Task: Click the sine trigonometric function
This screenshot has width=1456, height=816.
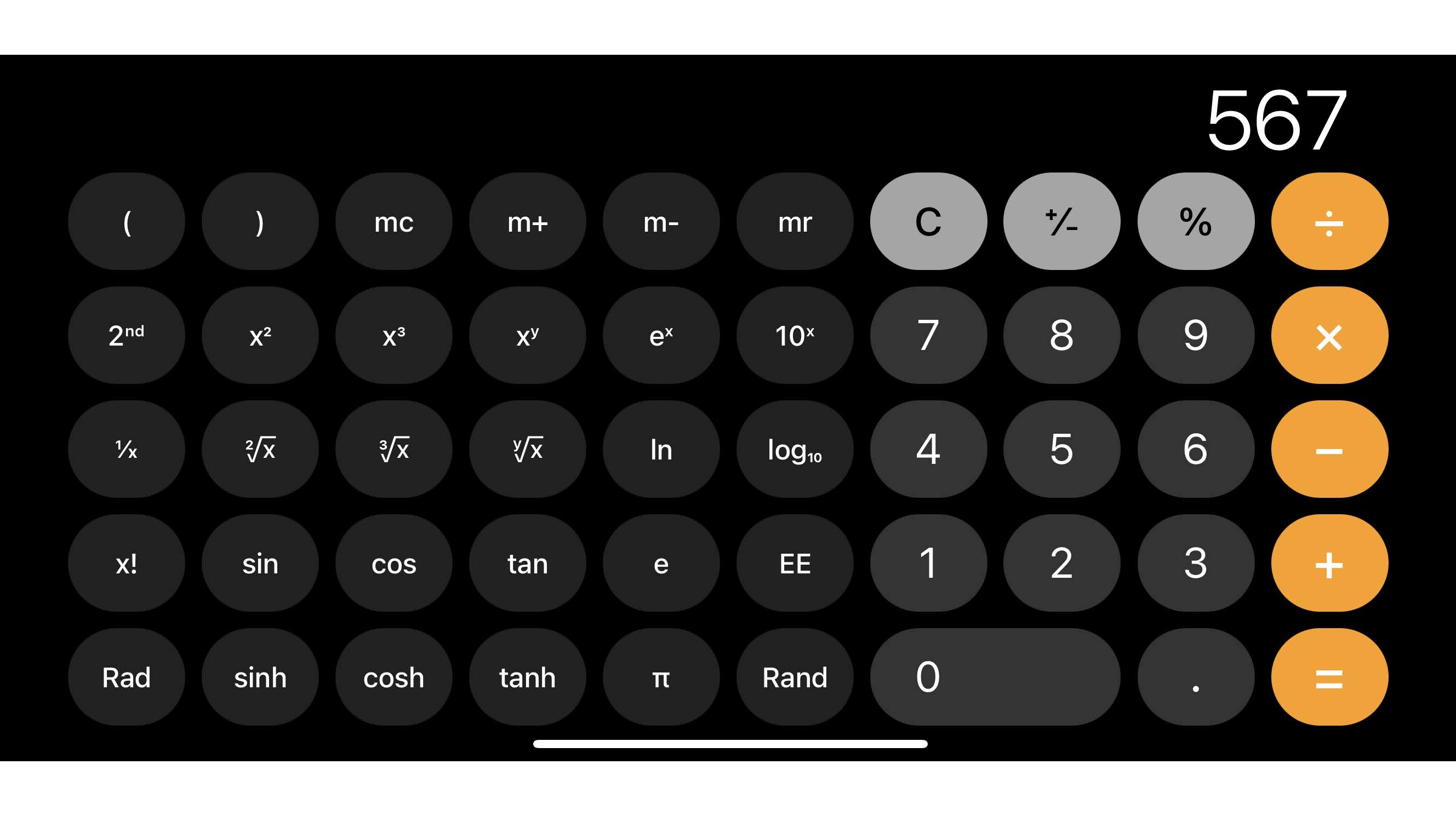Action: 261,563
